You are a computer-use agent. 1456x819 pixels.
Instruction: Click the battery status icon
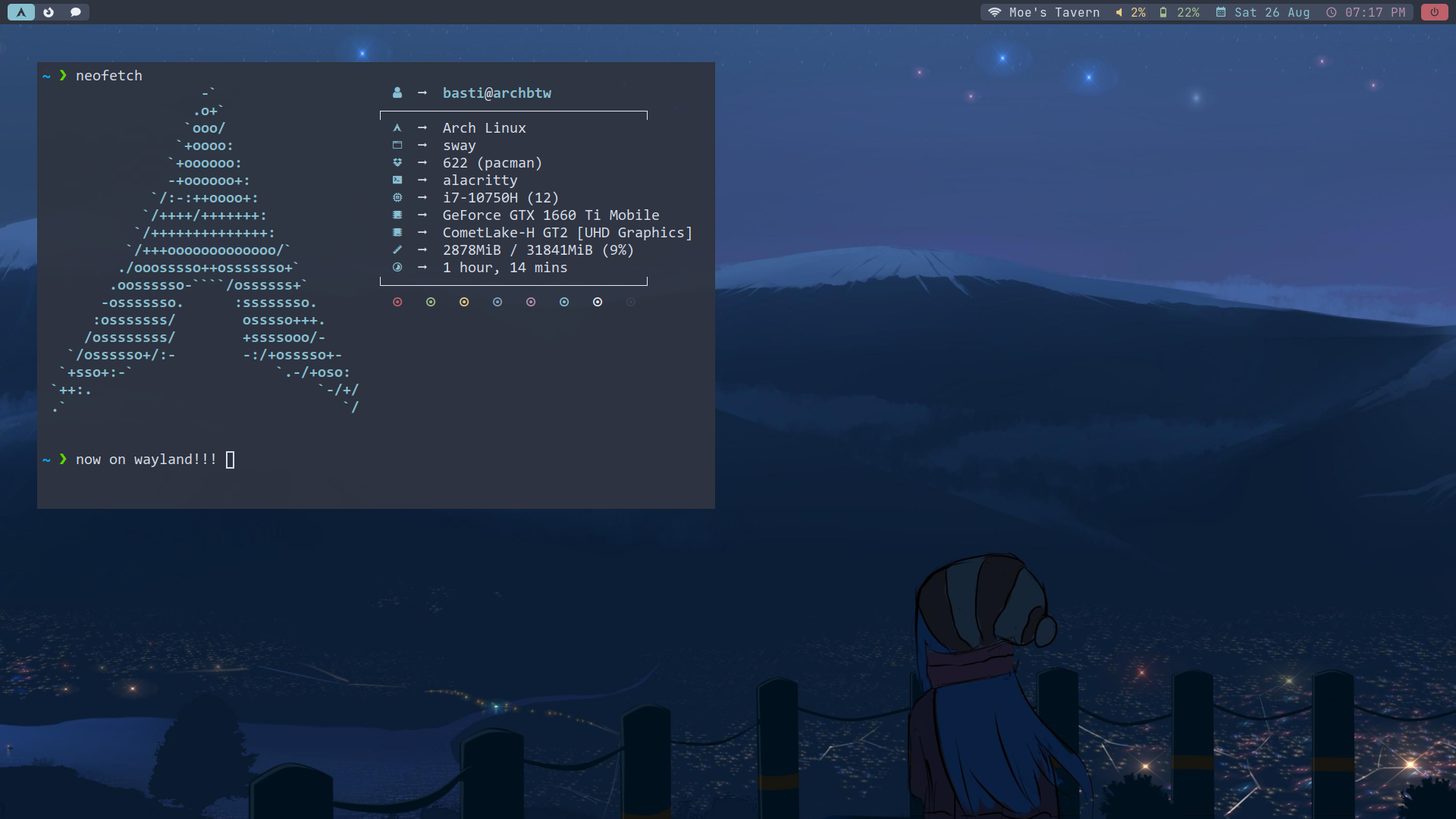point(1163,12)
